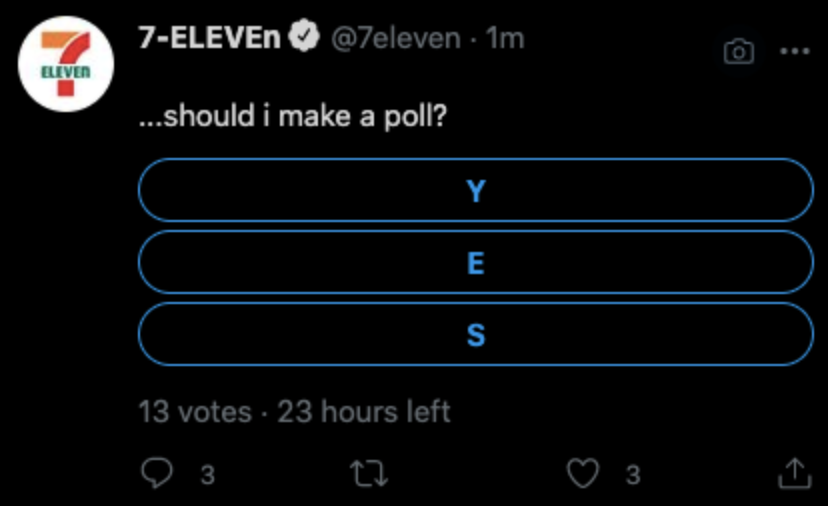Click the tweet text "should i make a poll?"

(x=294, y=117)
